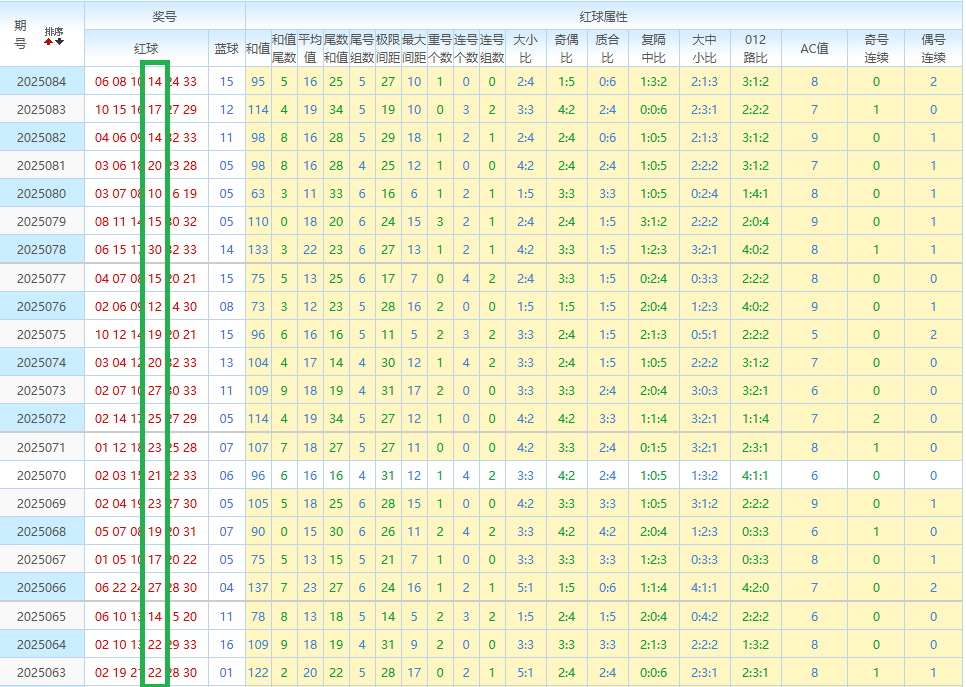Click 平均值 20 in row 2025063
966x687 pixels.
click(x=310, y=673)
